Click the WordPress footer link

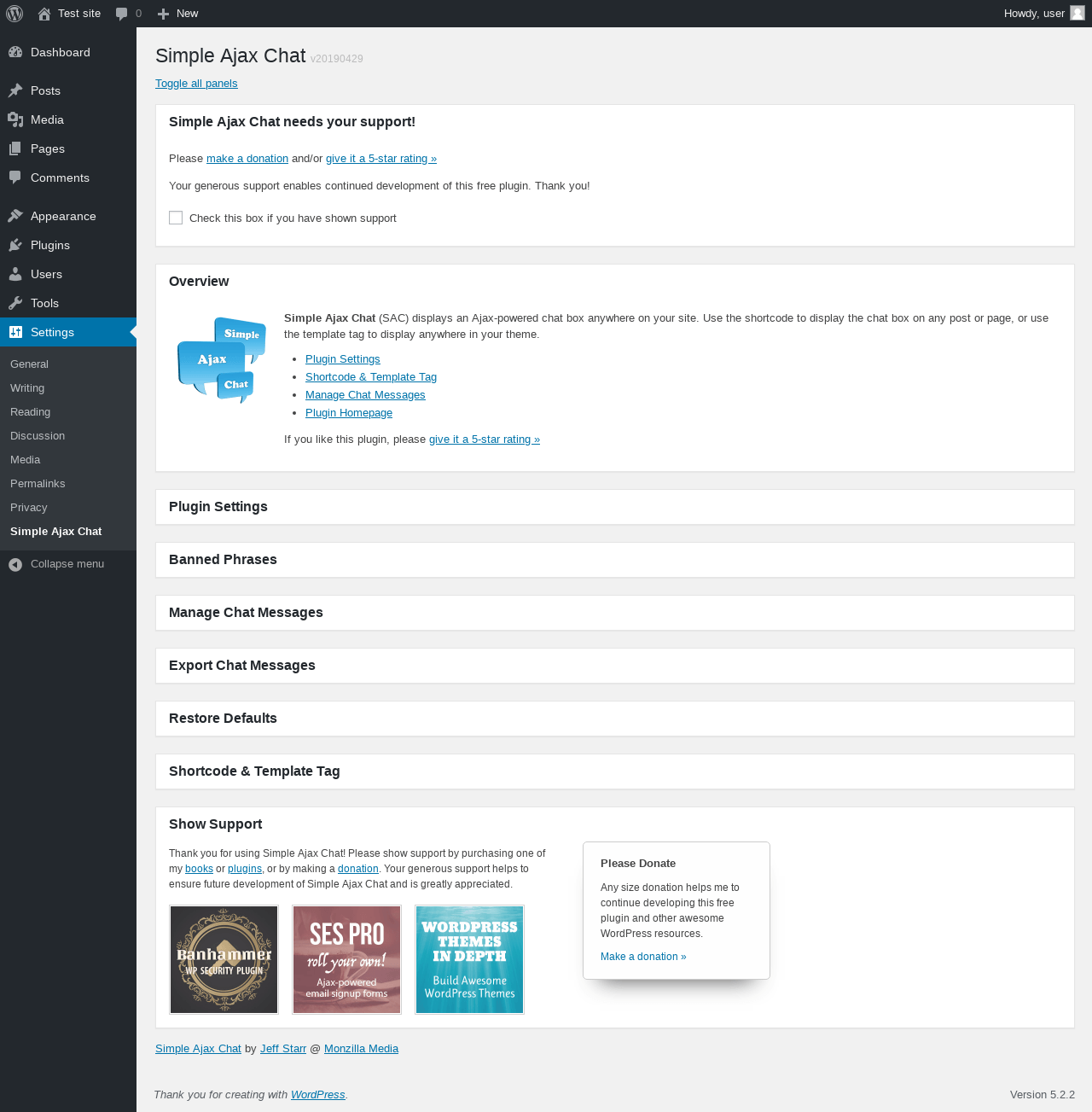click(318, 1095)
